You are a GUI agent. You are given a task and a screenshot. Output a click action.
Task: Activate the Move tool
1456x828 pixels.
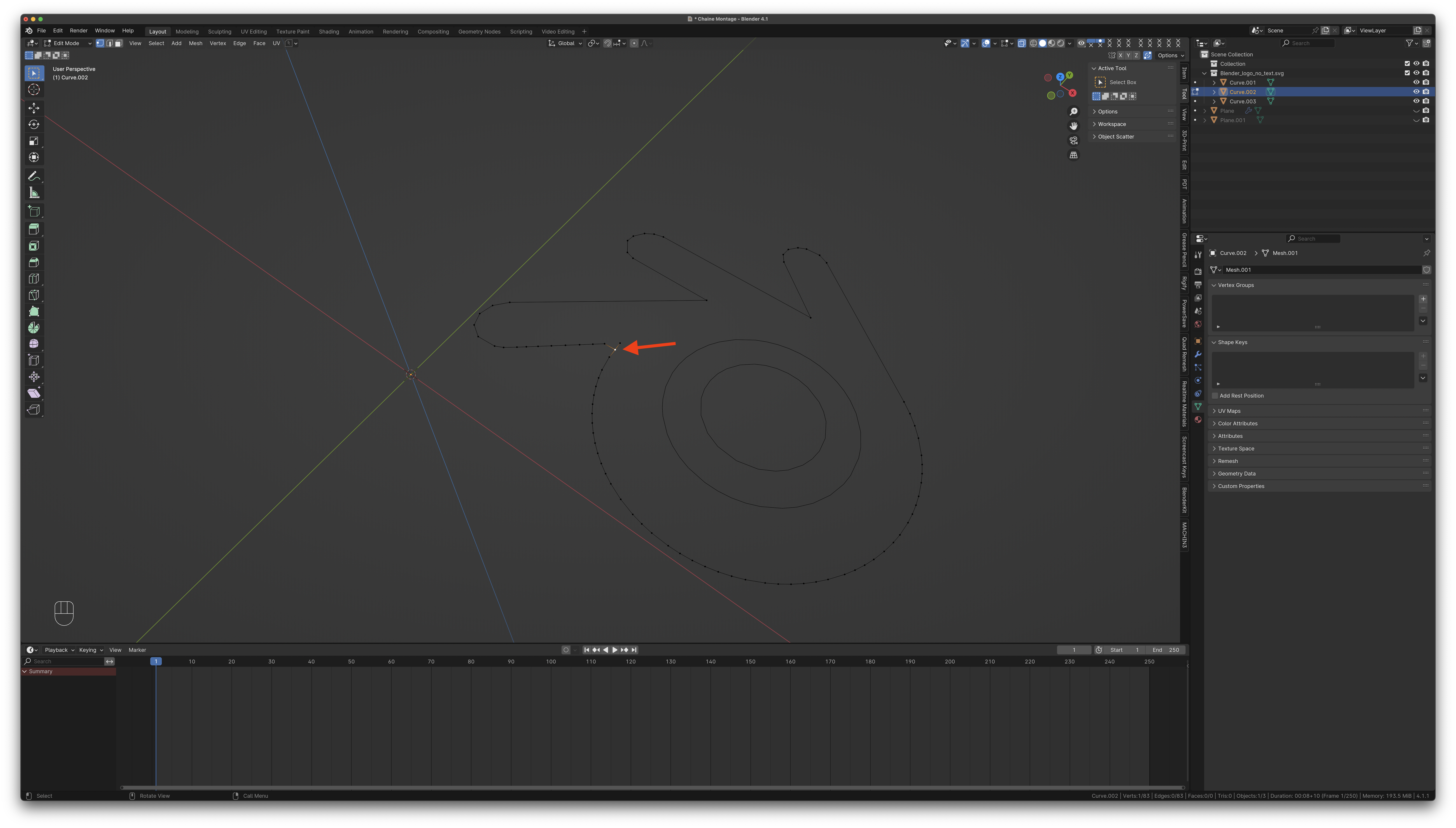[34, 108]
